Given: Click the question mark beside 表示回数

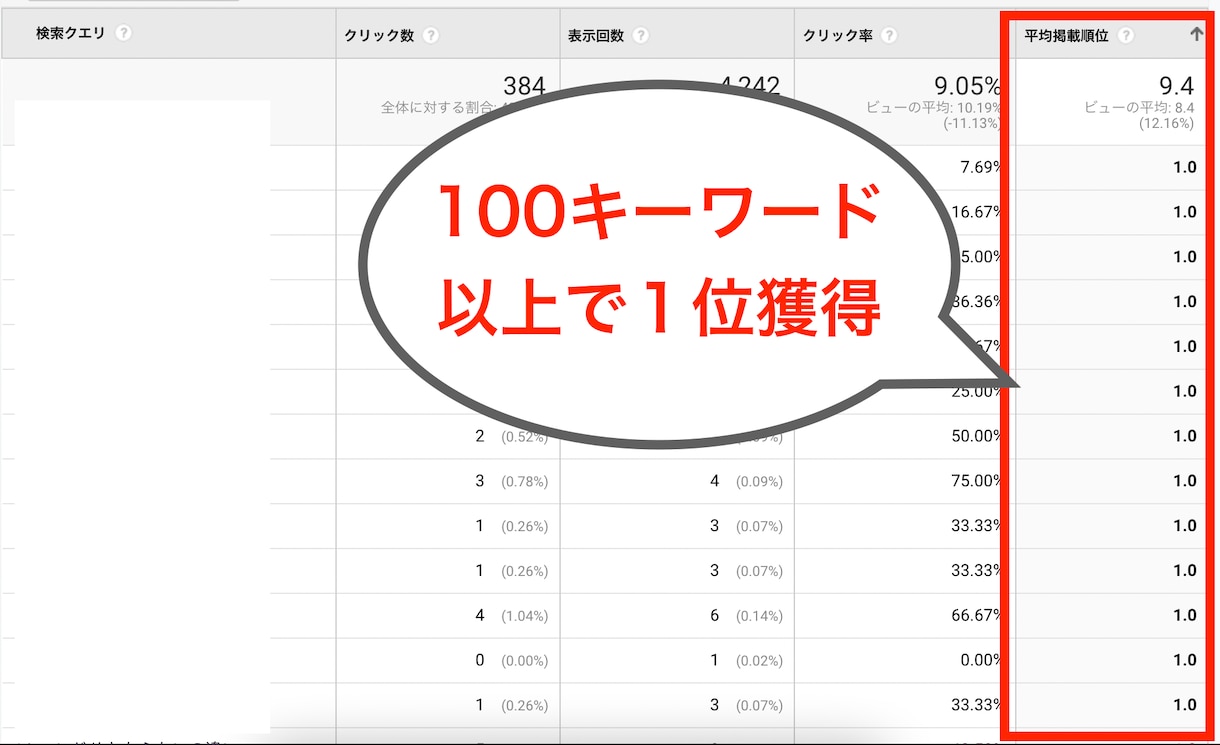Looking at the screenshot, I should (640, 35).
